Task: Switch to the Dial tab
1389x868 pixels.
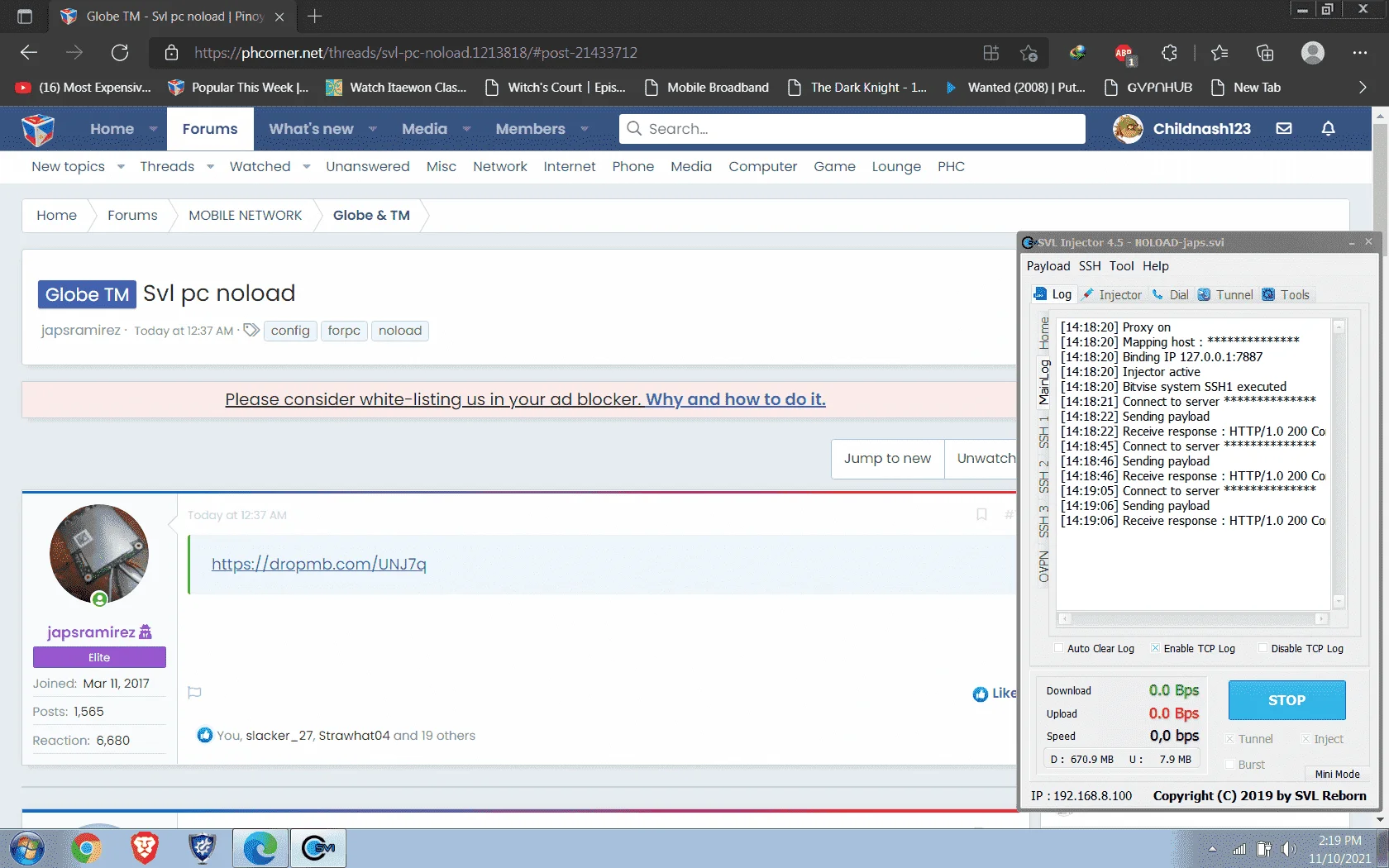Action: [x=1171, y=295]
